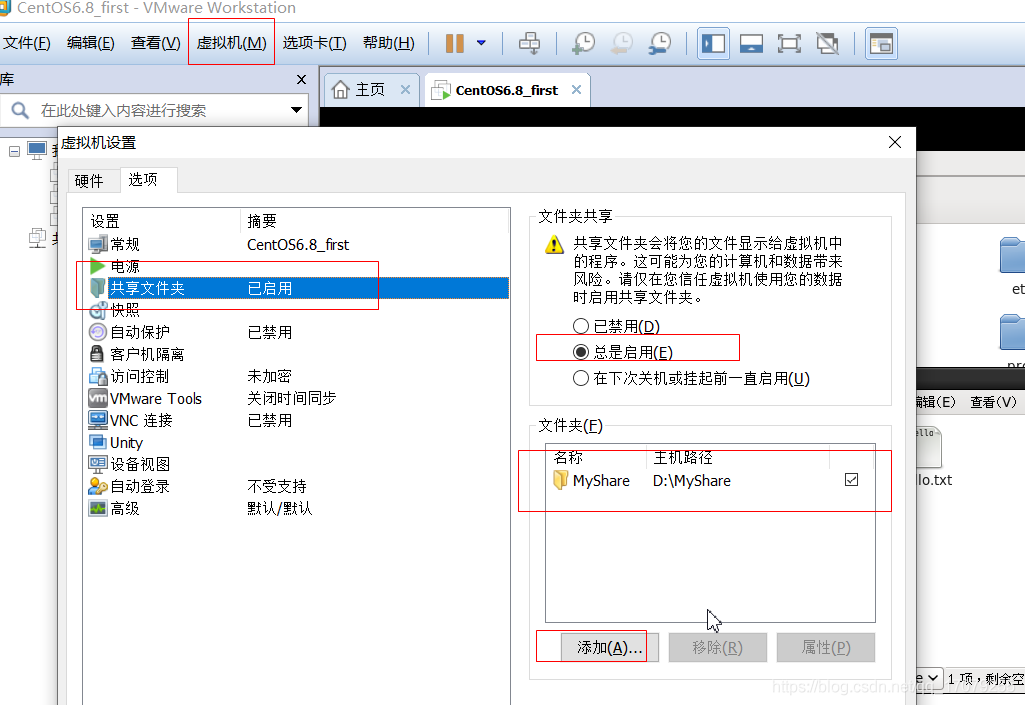Select the 电源 settings row
1025x705 pixels.
[x=298, y=266]
